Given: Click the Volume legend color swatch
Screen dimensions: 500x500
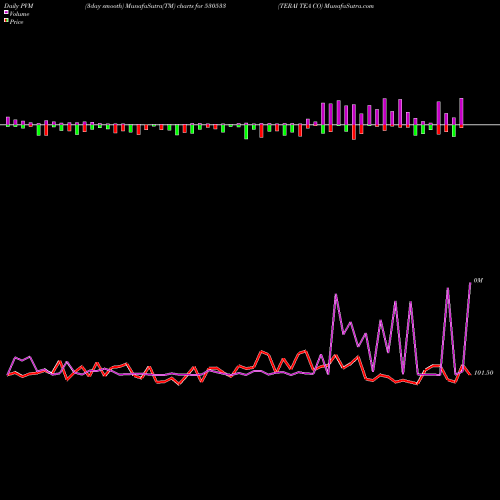Looking at the screenshot, I should click(6, 12).
